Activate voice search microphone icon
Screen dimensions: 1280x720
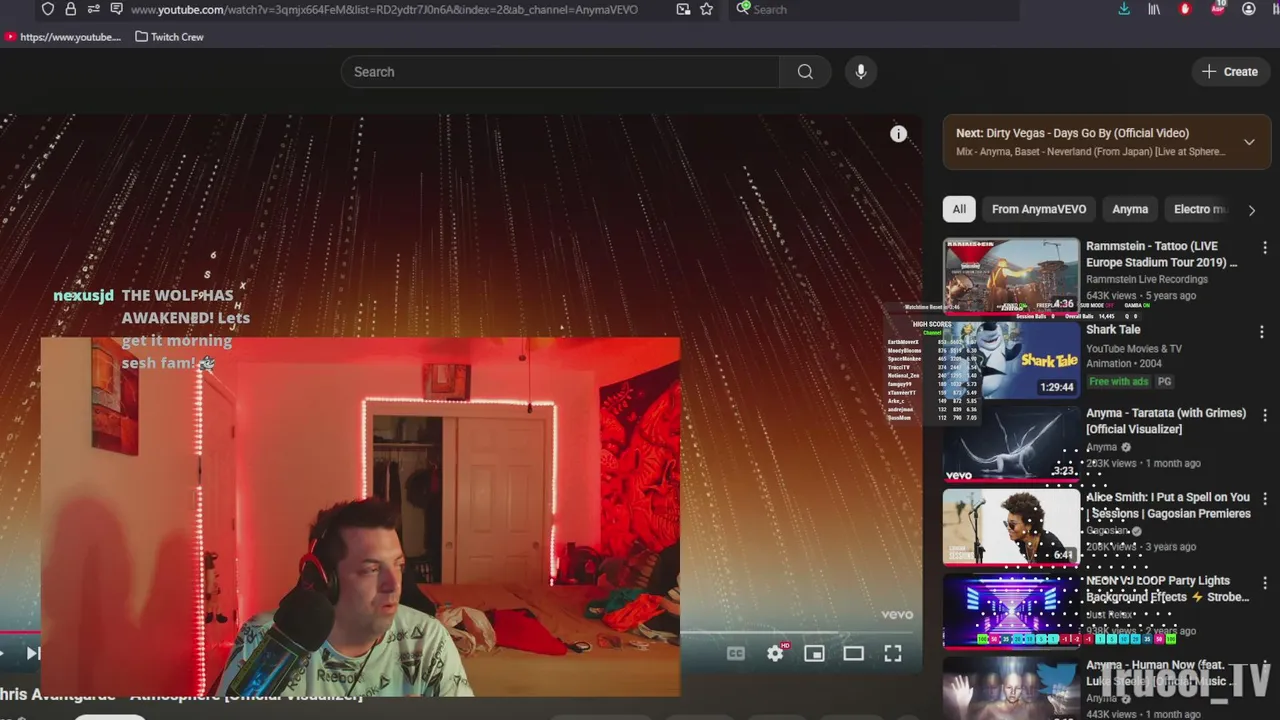[861, 72]
